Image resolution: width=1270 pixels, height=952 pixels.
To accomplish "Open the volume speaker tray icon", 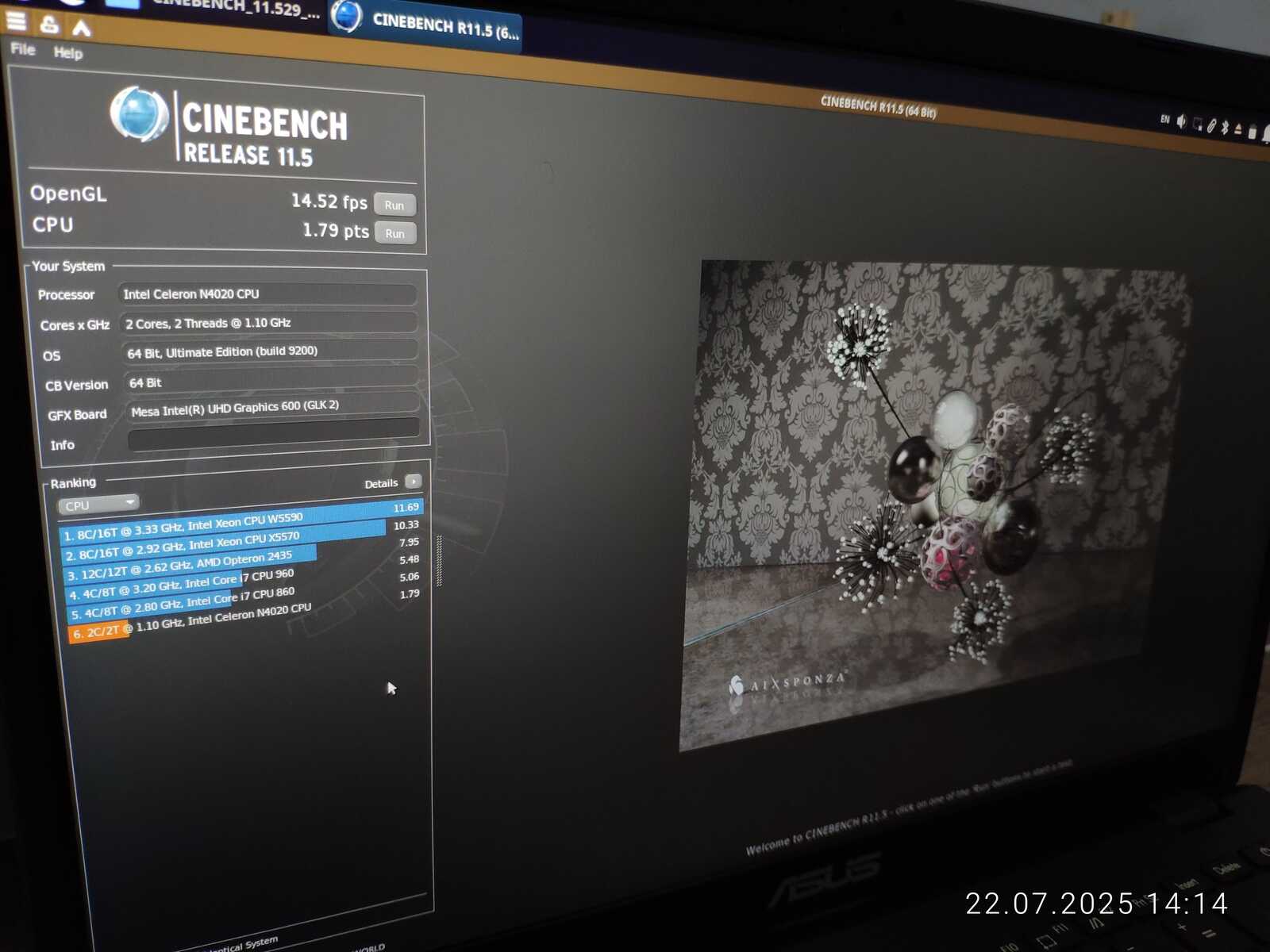I will 1181,121.
